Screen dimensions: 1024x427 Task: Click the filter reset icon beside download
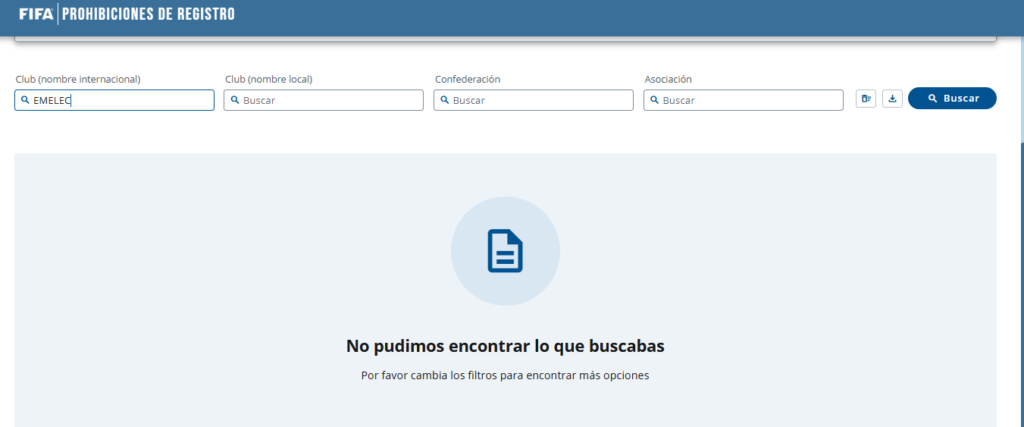[x=866, y=99]
